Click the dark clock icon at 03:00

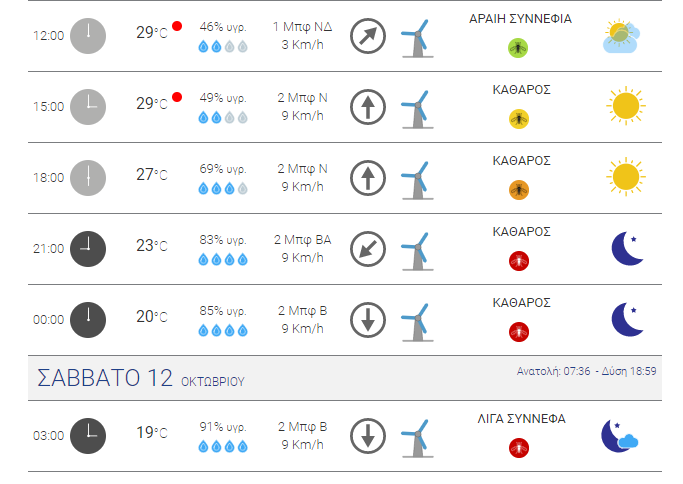[x=88, y=436]
